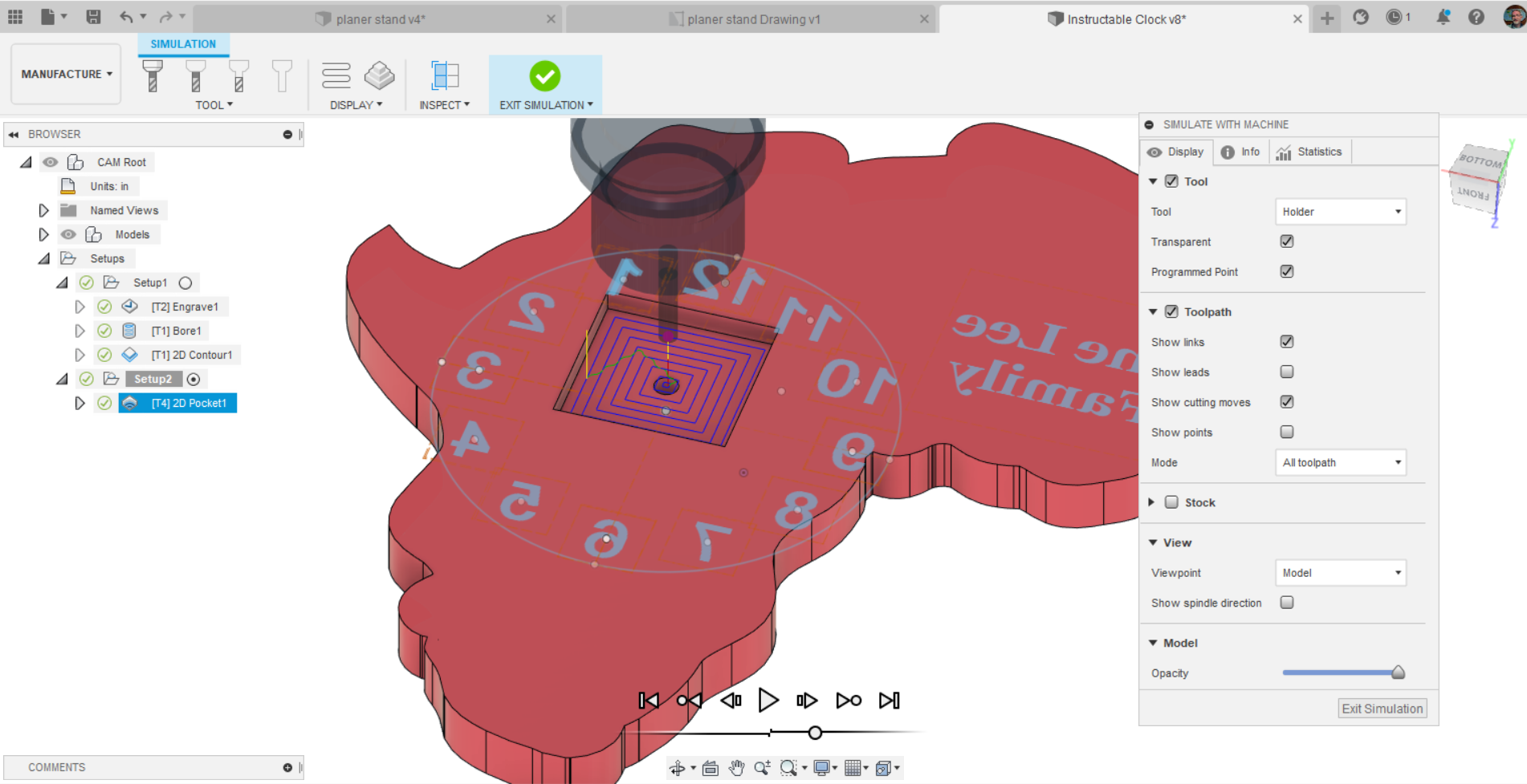Open the notifications bell
The height and width of the screenshot is (784, 1527).
[x=1444, y=17]
